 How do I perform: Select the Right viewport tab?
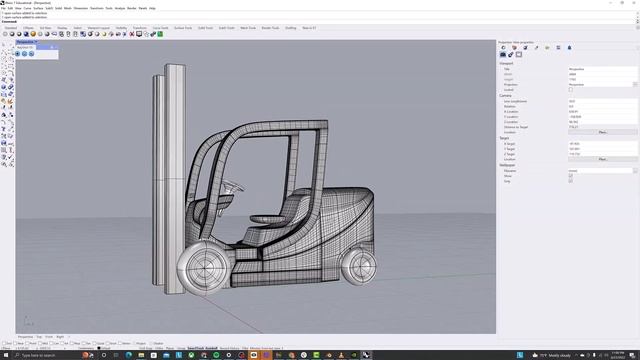pyautogui.click(x=60, y=337)
